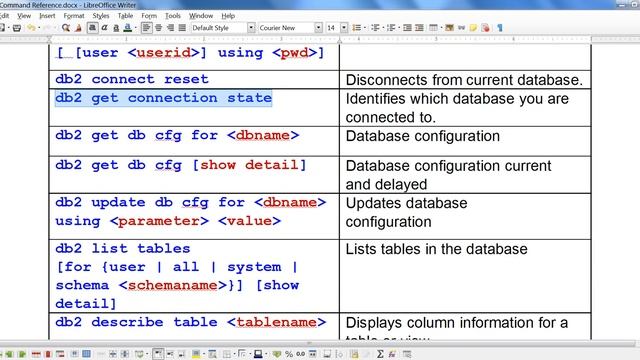Click the highlighted 'db2 get connection state' text
The image size is (640, 360).
pos(163,98)
